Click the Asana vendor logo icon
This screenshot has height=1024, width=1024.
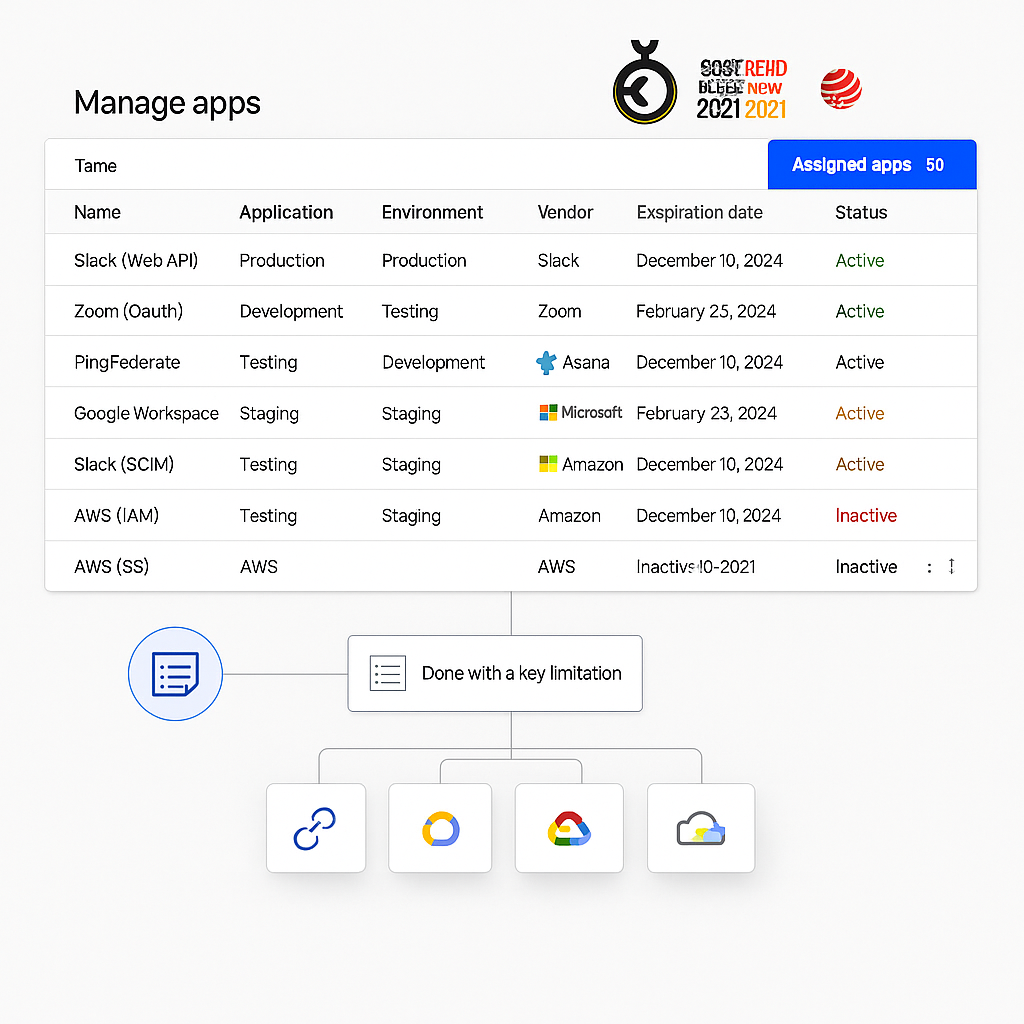[546, 362]
